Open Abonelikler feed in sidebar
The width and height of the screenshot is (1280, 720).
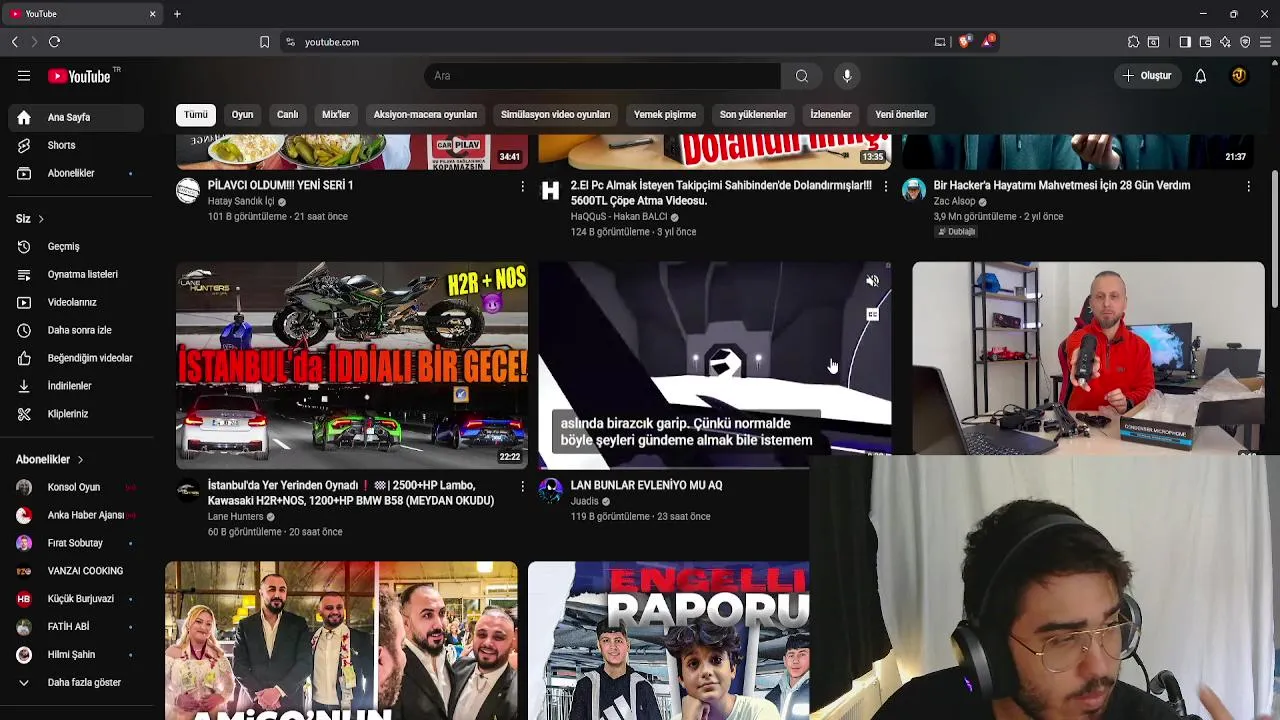click(75, 173)
